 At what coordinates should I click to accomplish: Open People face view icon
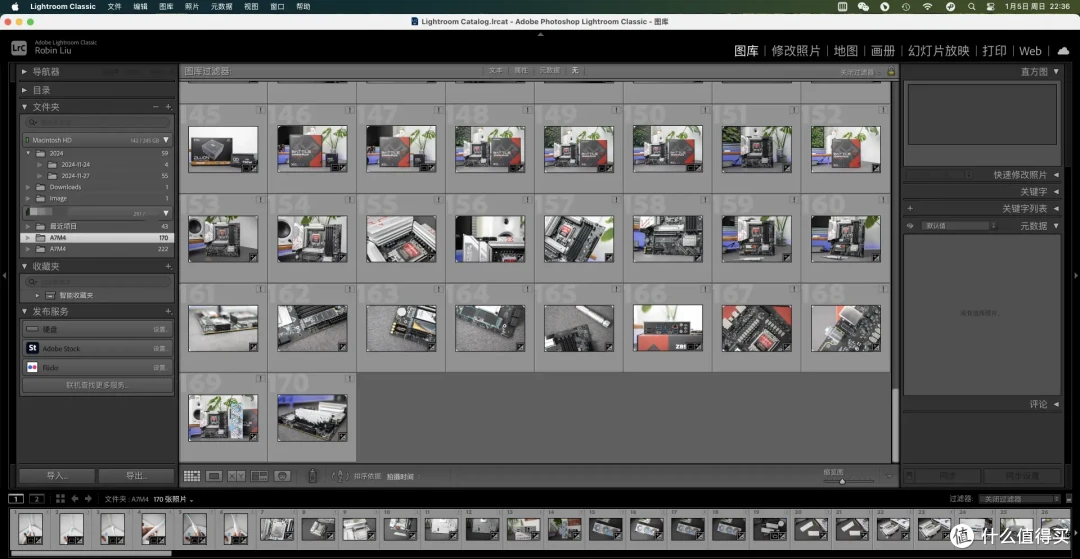(x=282, y=476)
